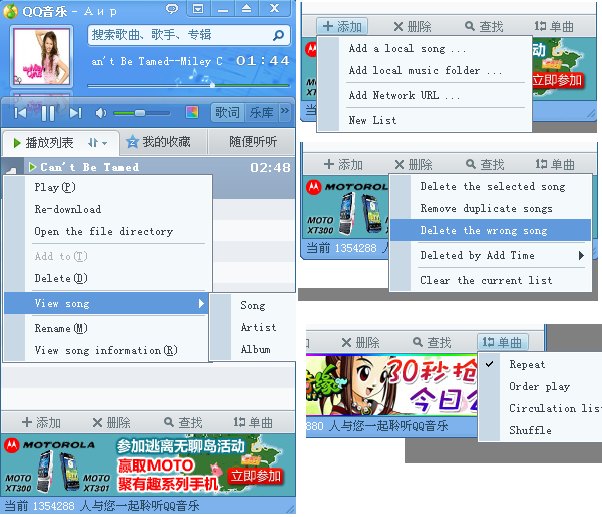Click 查找 button next to the highlighted 单曲
The height and width of the screenshot is (517, 602).
click(x=432, y=342)
